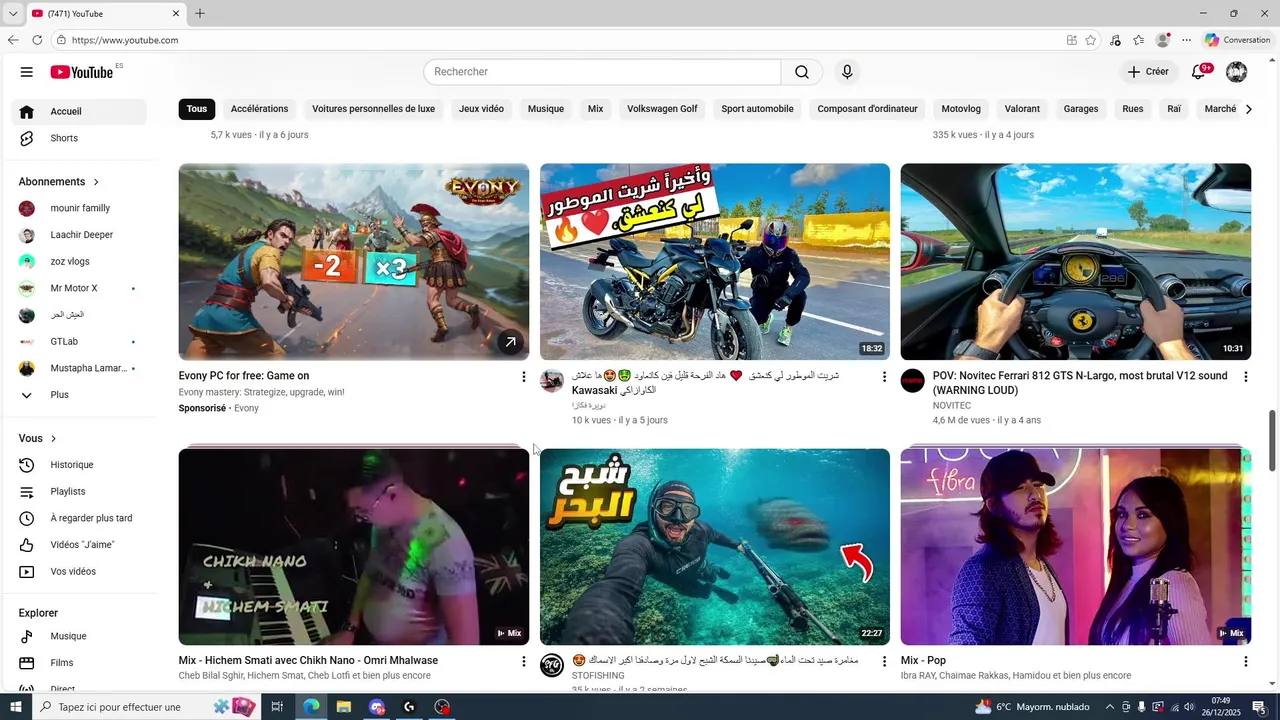This screenshot has height=720, width=1280.
Task: Open browser settings and more menu
Action: tap(1187, 40)
